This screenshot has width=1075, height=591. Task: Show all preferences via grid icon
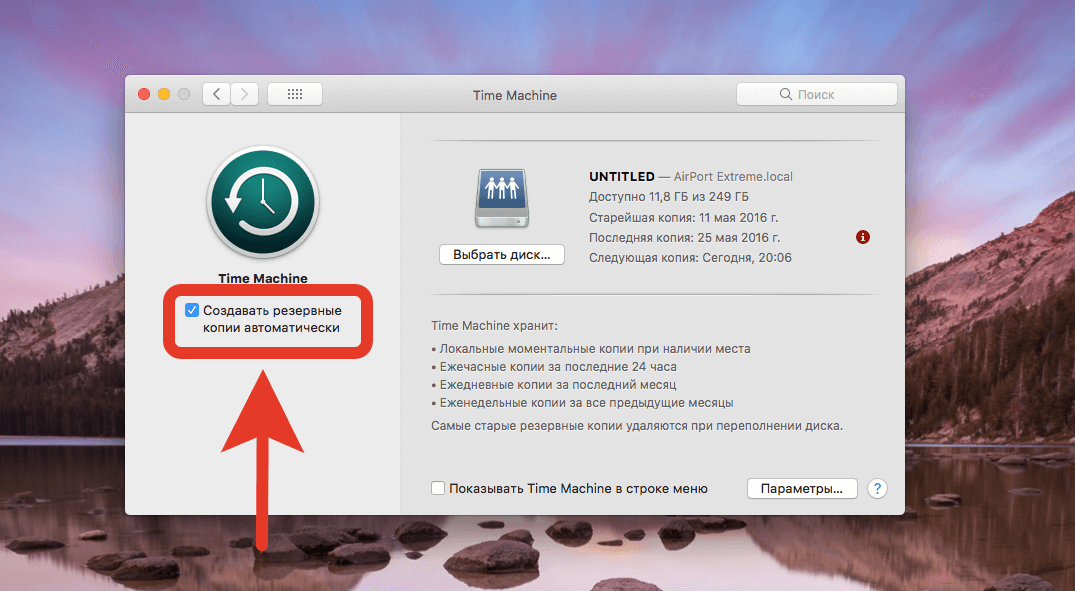tap(295, 94)
